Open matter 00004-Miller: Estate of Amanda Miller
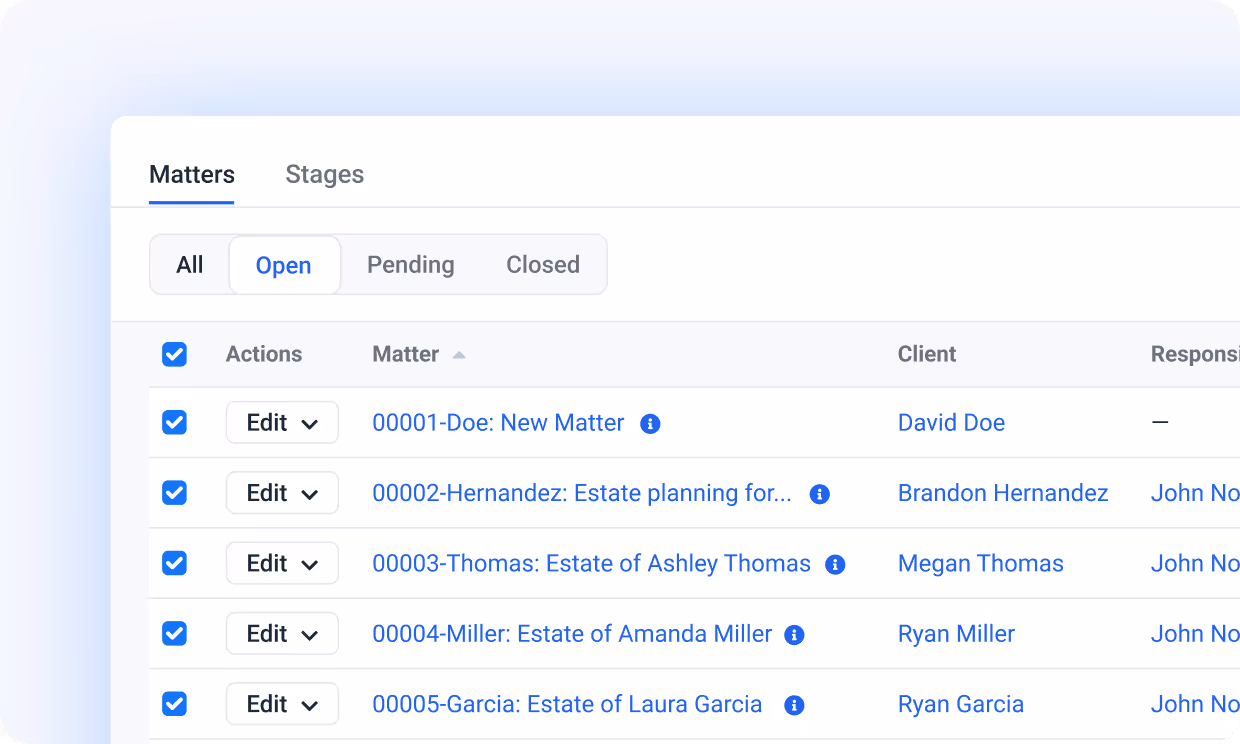This screenshot has width=1240, height=744. [572, 634]
